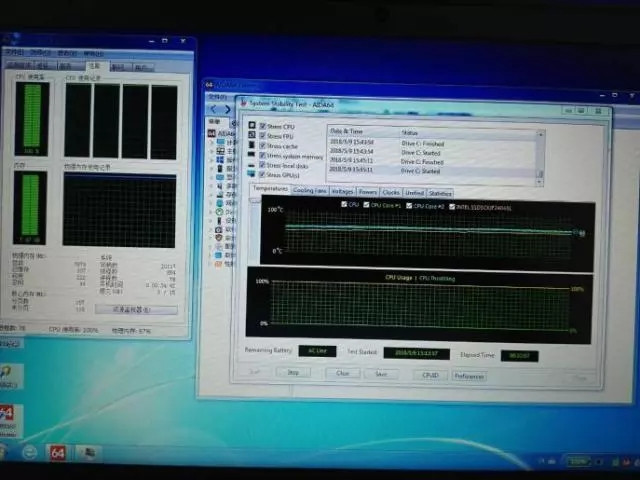Switch to the Clocks tab
This screenshot has width=640, height=480.
click(391, 192)
